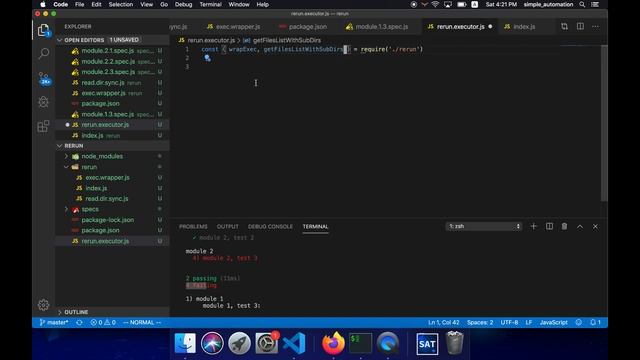Open the editor More Actions menu
This screenshot has height=360, width=640.
[596, 27]
